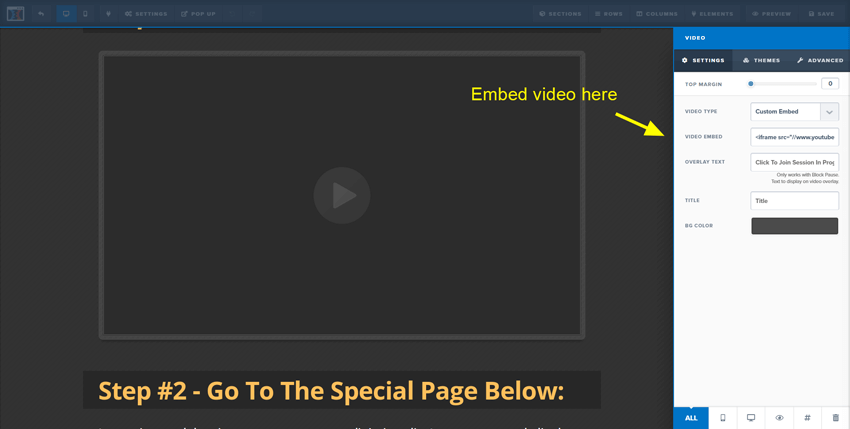This screenshot has height=429, width=850.
Task: Open the BG Color swatch picker
Action: 794,226
